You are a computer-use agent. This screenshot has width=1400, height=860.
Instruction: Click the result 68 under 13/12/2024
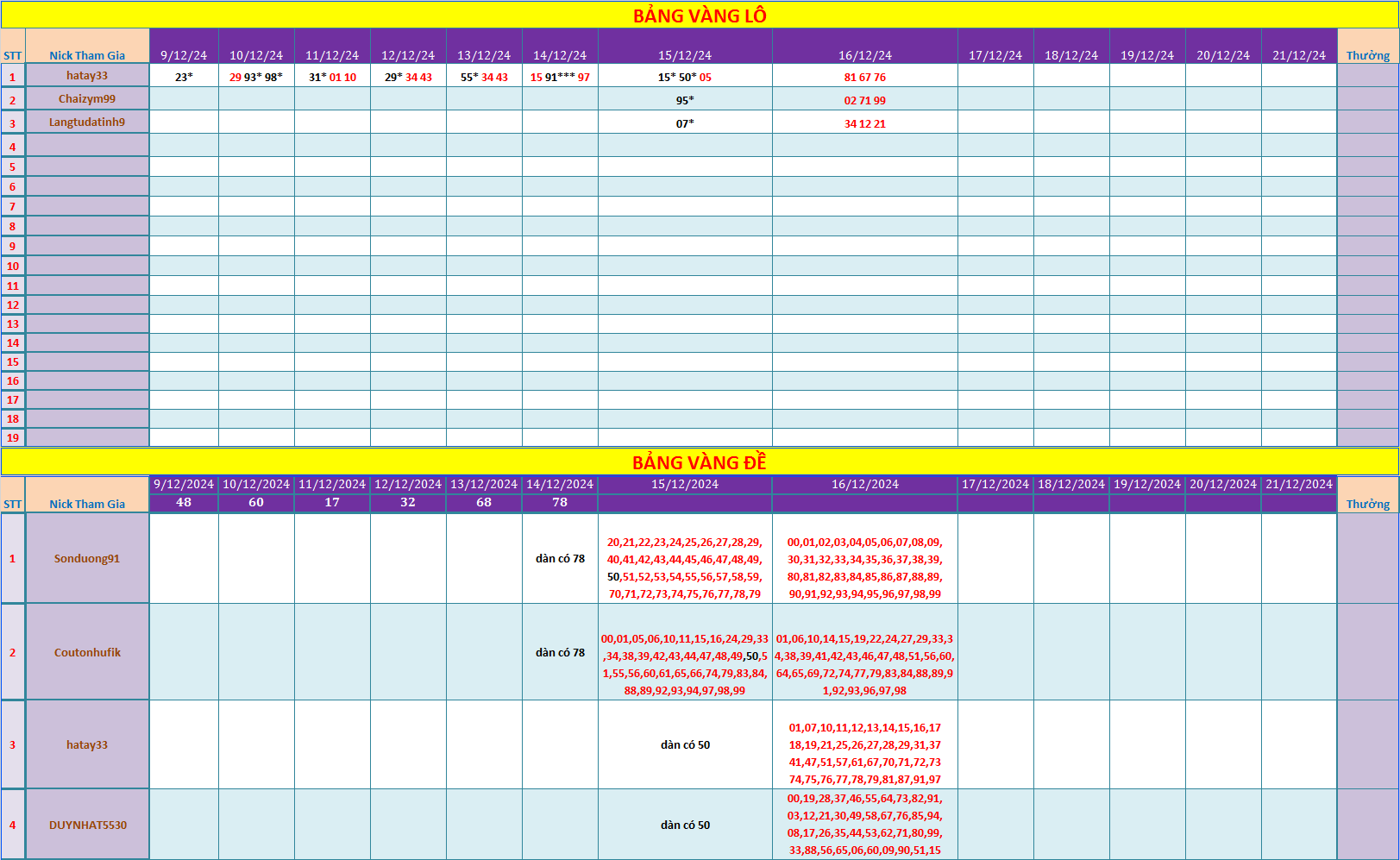pyautogui.click(x=484, y=502)
